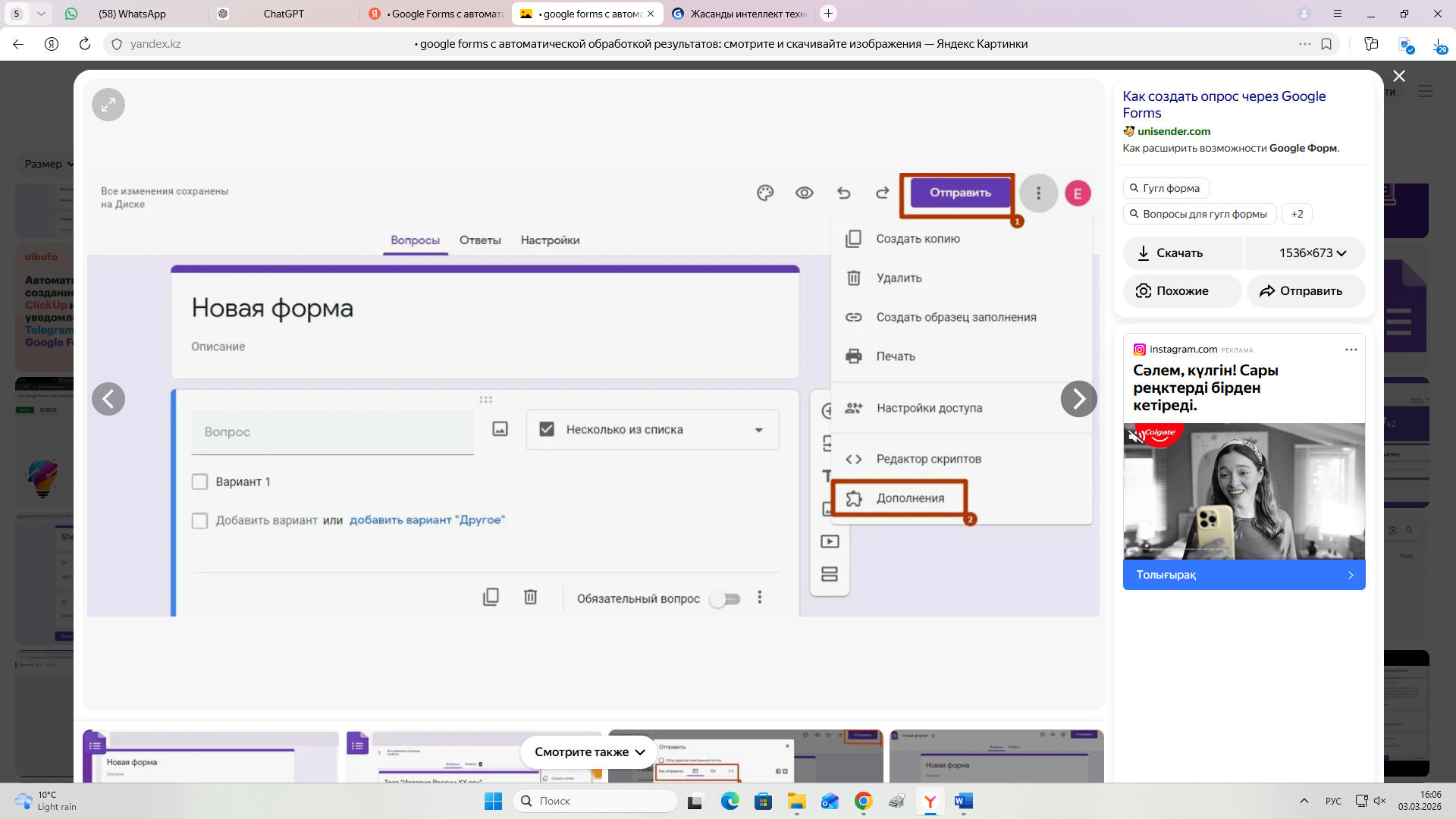Open the Размер size filter dropdown
The image size is (1456, 819).
(49, 164)
